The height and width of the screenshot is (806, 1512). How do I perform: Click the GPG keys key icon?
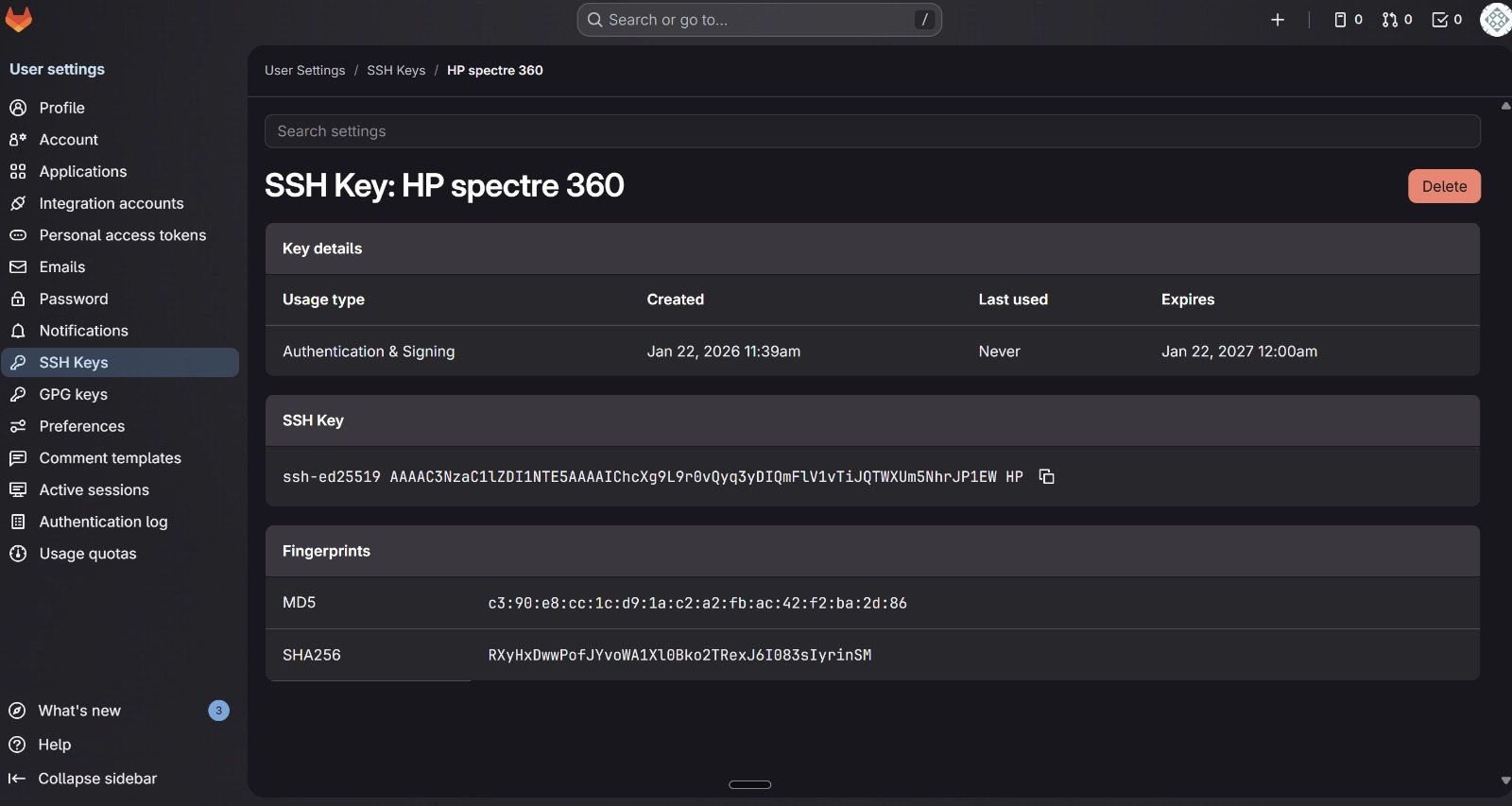pos(18,394)
